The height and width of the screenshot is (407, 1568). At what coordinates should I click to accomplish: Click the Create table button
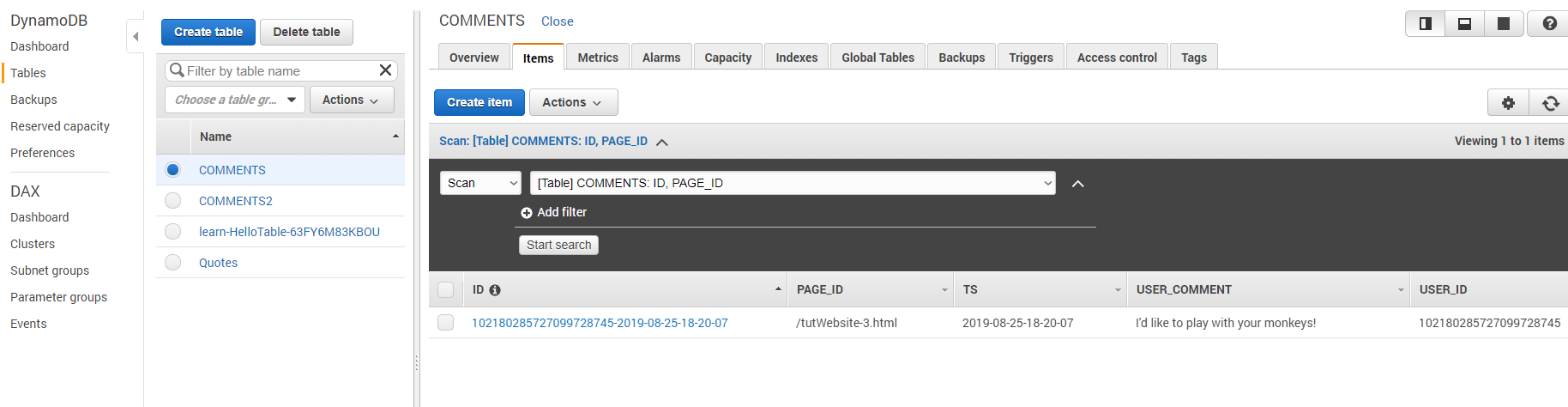(208, 32)
